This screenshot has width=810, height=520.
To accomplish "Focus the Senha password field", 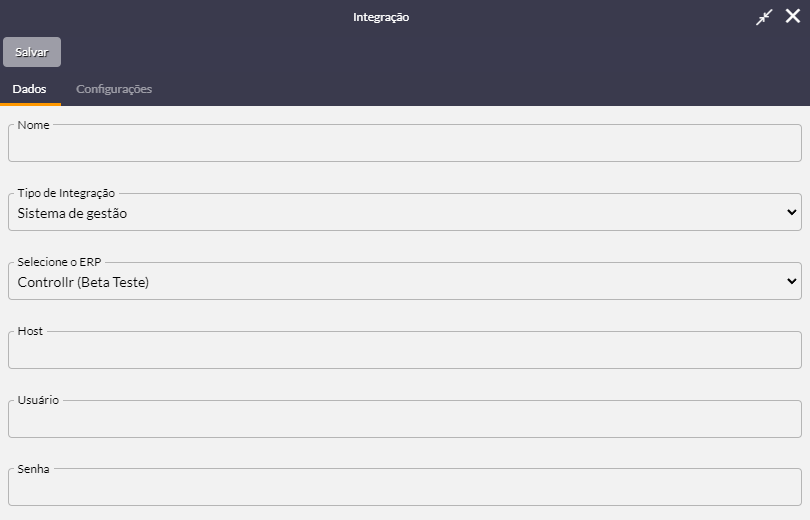I will point(405,487).
